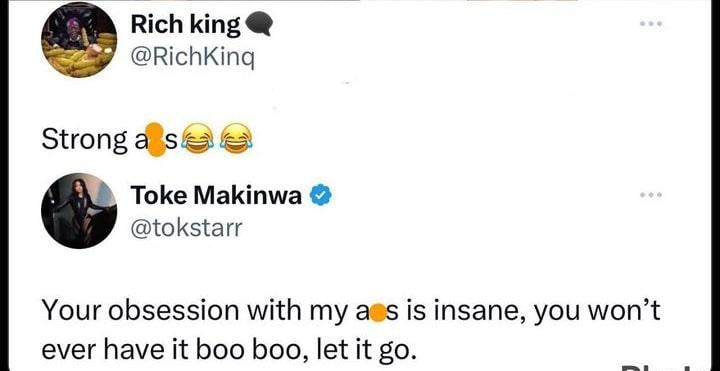
Task: Click the orange blot in "Strong a s"
Action: click(156, 140)
